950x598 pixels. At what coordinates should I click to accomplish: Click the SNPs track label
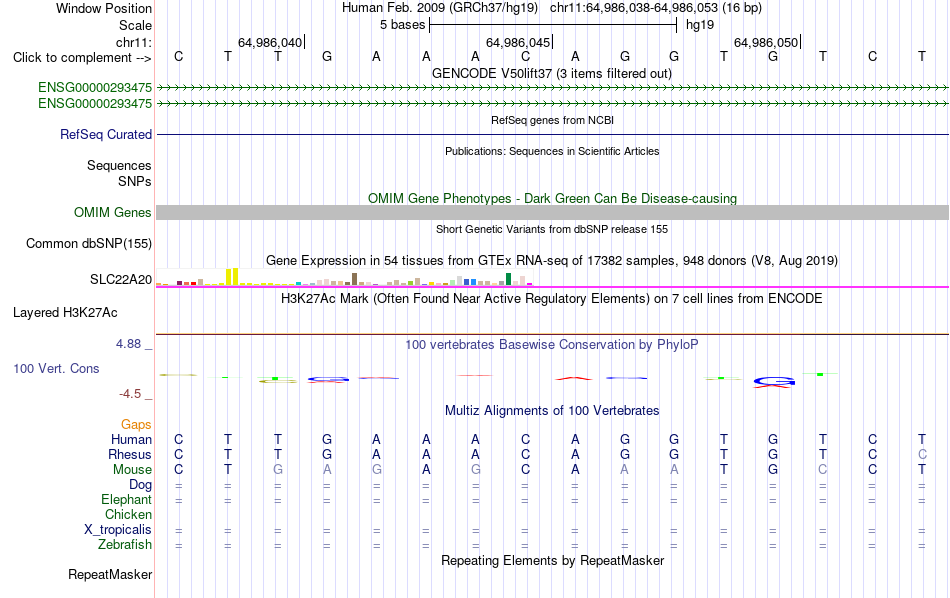(135, 181)
